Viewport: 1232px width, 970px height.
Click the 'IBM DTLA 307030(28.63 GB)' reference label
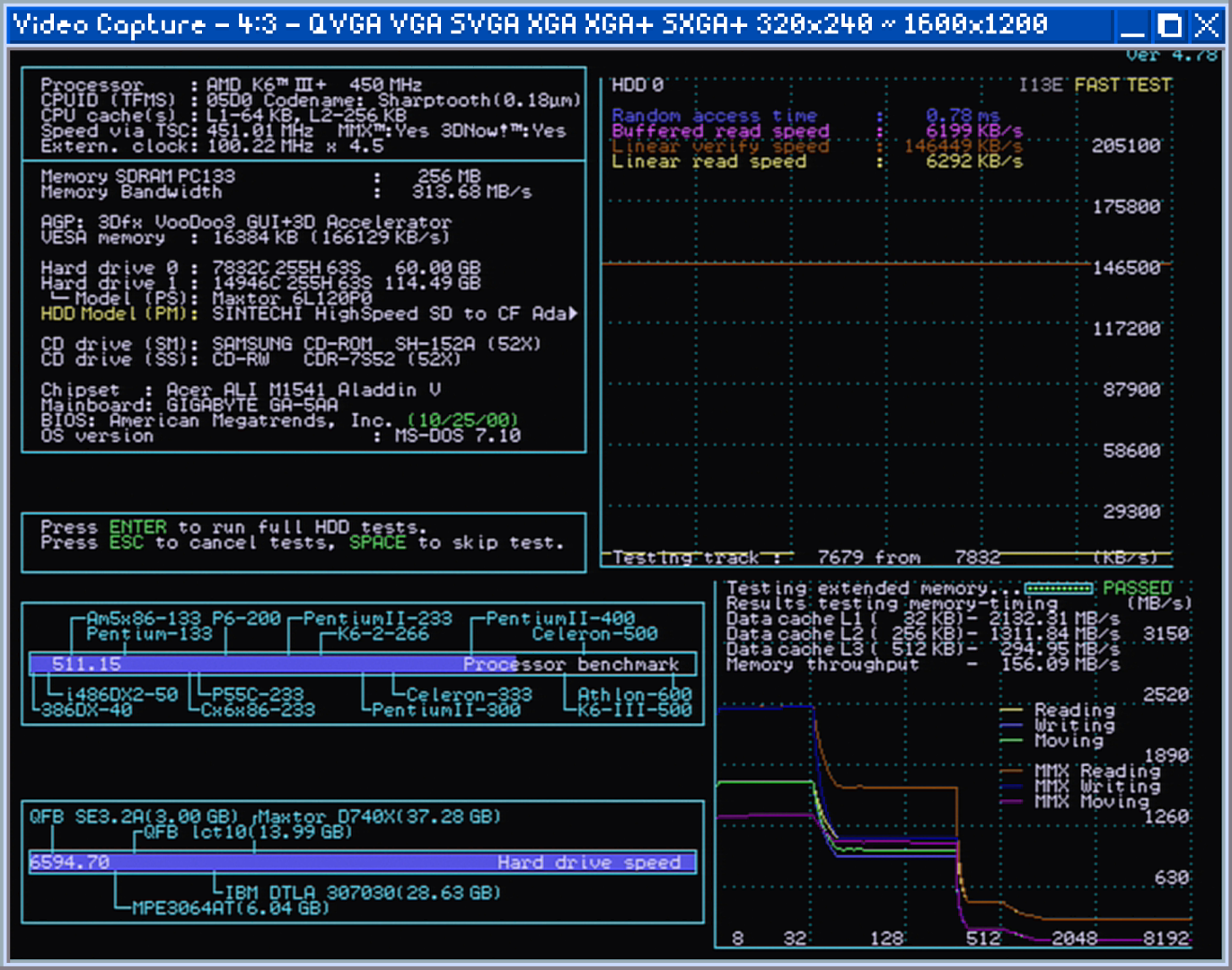[363, 893]
